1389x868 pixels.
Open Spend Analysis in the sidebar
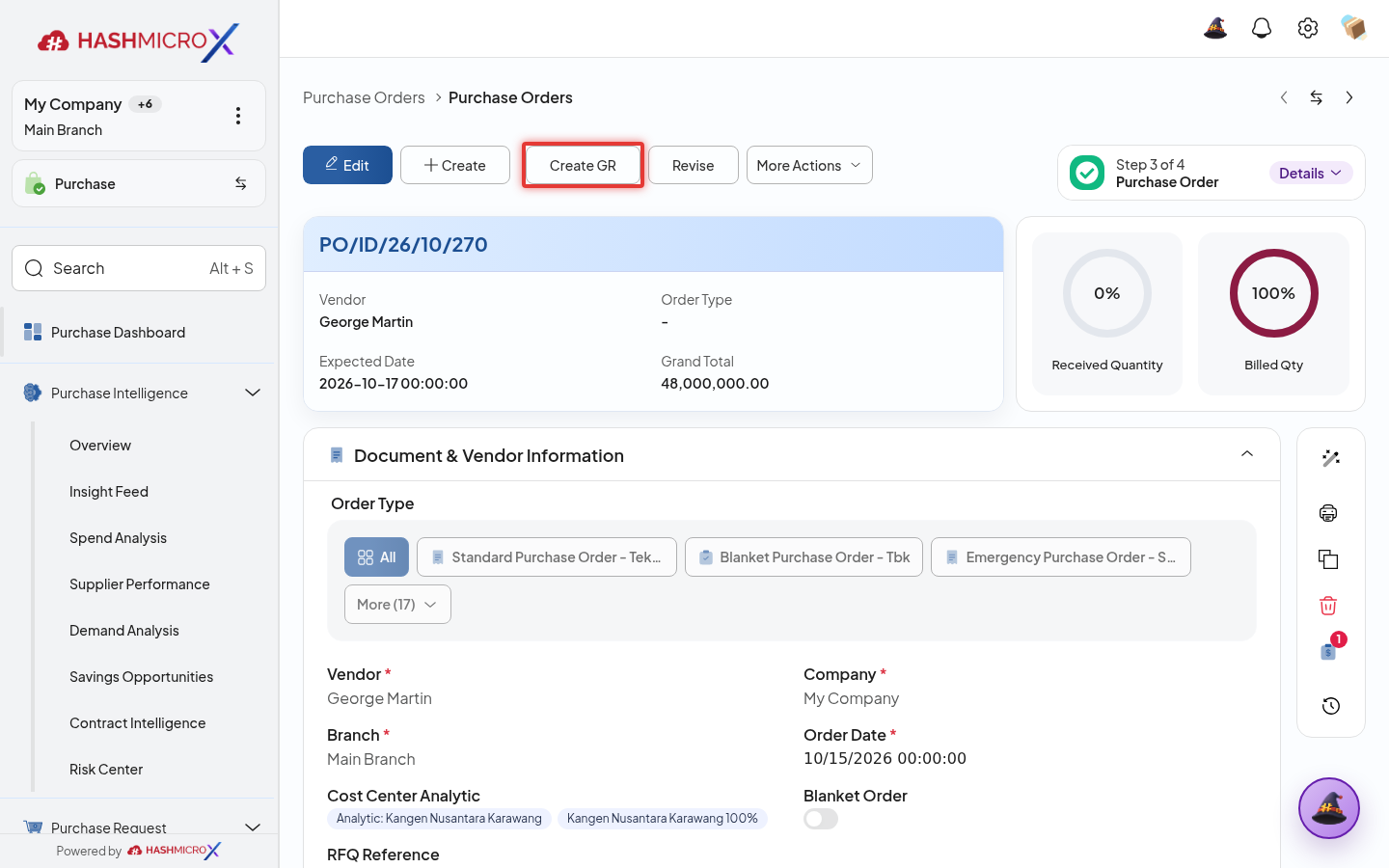click(x=118, y=538)
